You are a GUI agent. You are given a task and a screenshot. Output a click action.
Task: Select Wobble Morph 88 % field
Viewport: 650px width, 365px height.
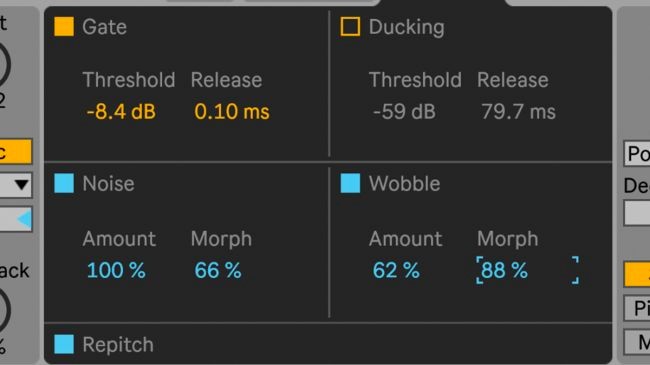527,270
